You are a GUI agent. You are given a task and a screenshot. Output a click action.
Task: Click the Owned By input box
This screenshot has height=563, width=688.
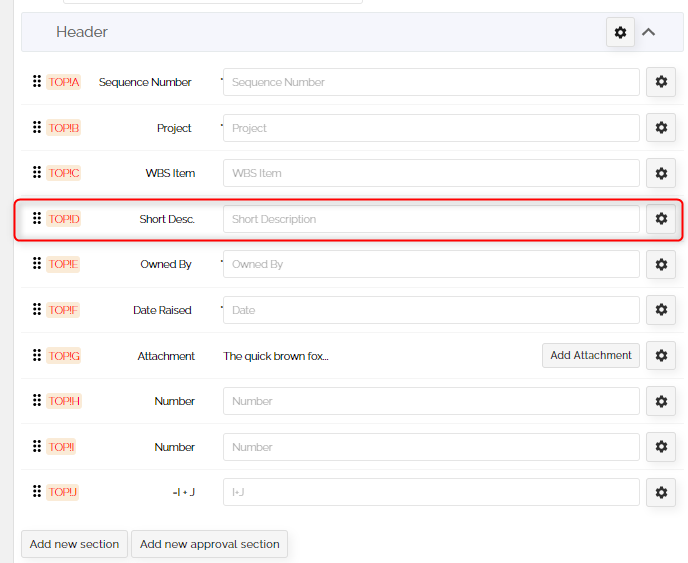point(430,264)
